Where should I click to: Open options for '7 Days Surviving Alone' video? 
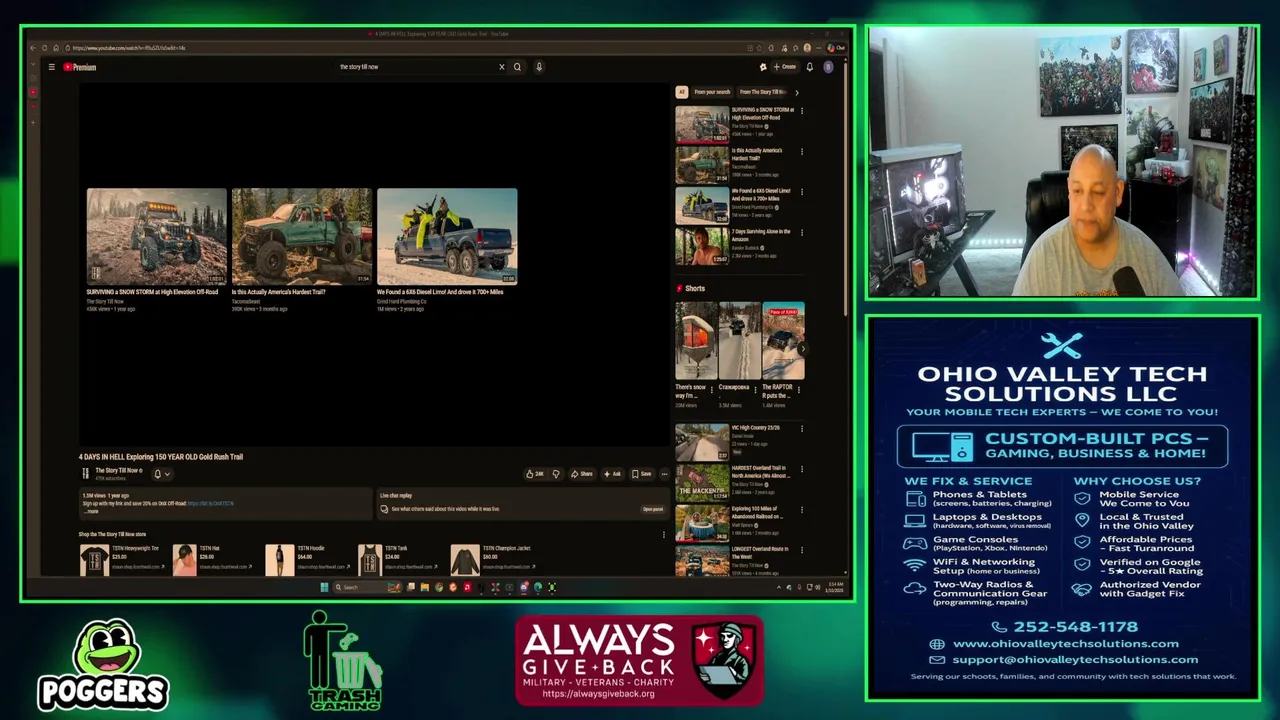coord(801,232)
